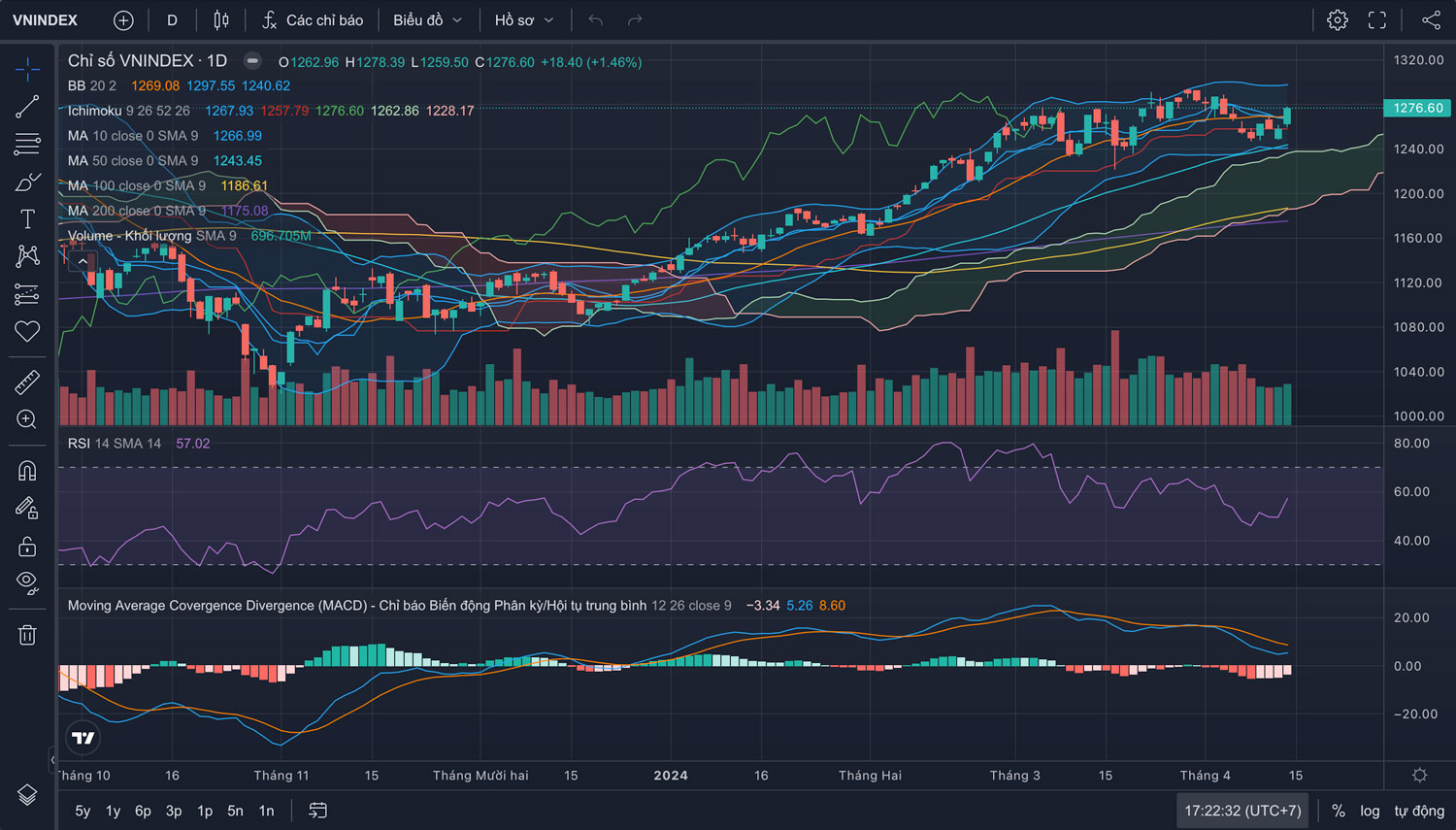This screenshot has width=1456, height=830.
Task: Set date range to 1y
Action: (113, 811)
